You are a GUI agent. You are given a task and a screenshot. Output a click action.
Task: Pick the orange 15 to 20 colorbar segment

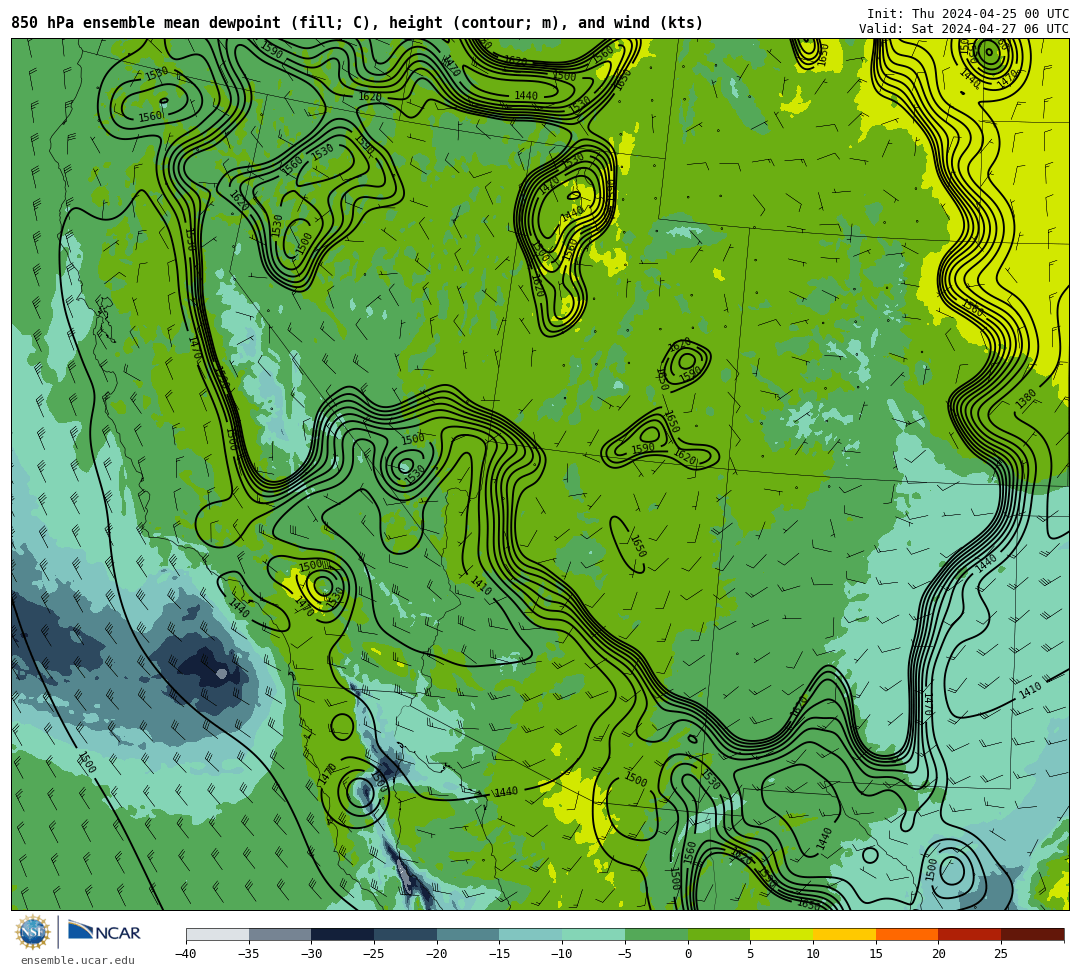click(x=907, y=934)
